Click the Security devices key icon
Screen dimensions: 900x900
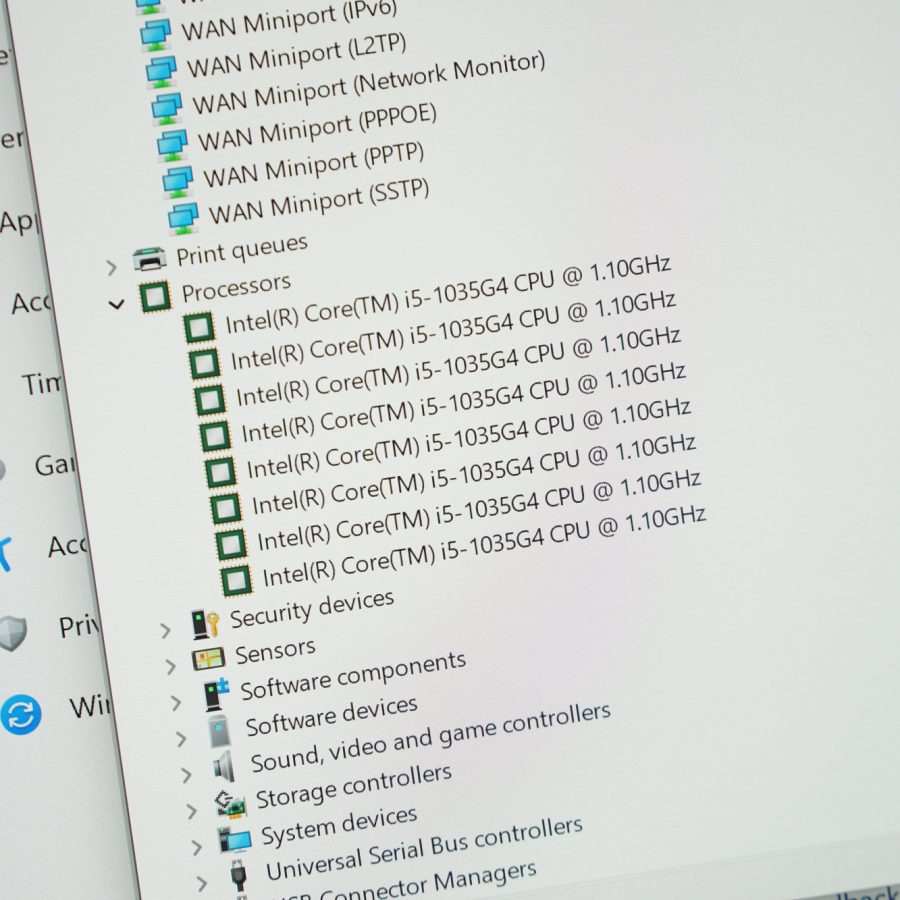pyautogui.click(x=205, y=623)
